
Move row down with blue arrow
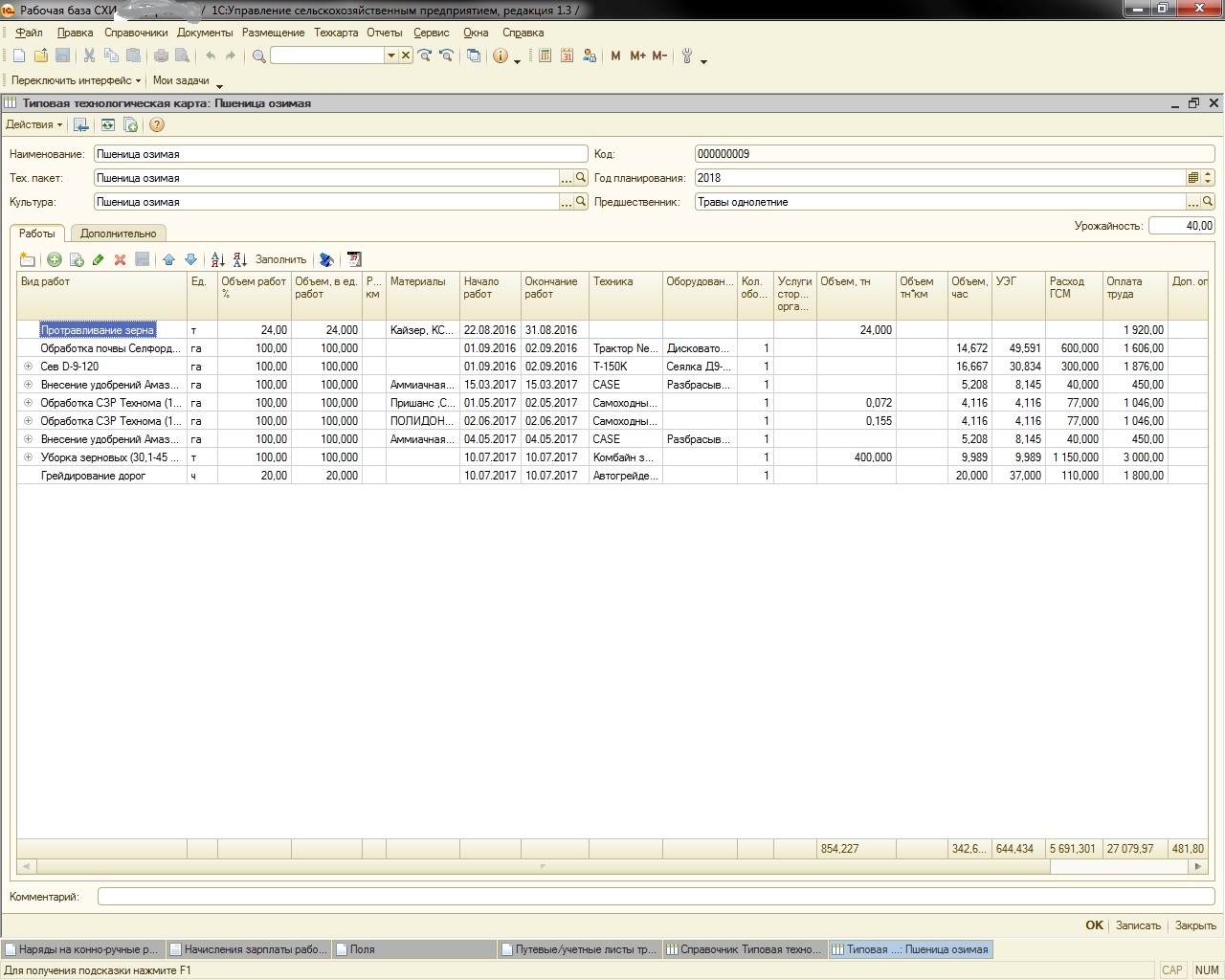190,259
